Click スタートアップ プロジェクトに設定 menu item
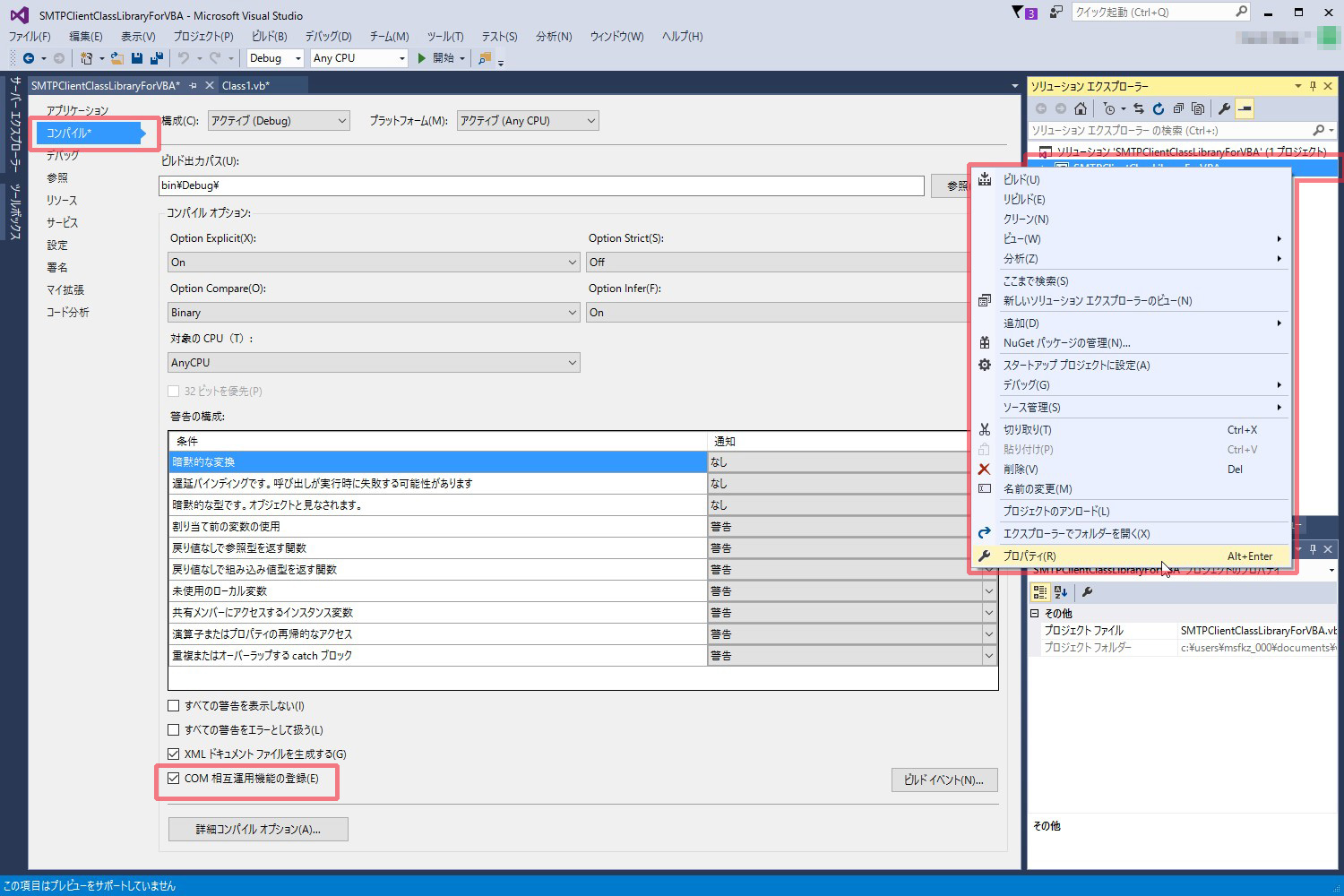 pos(1131,366)
